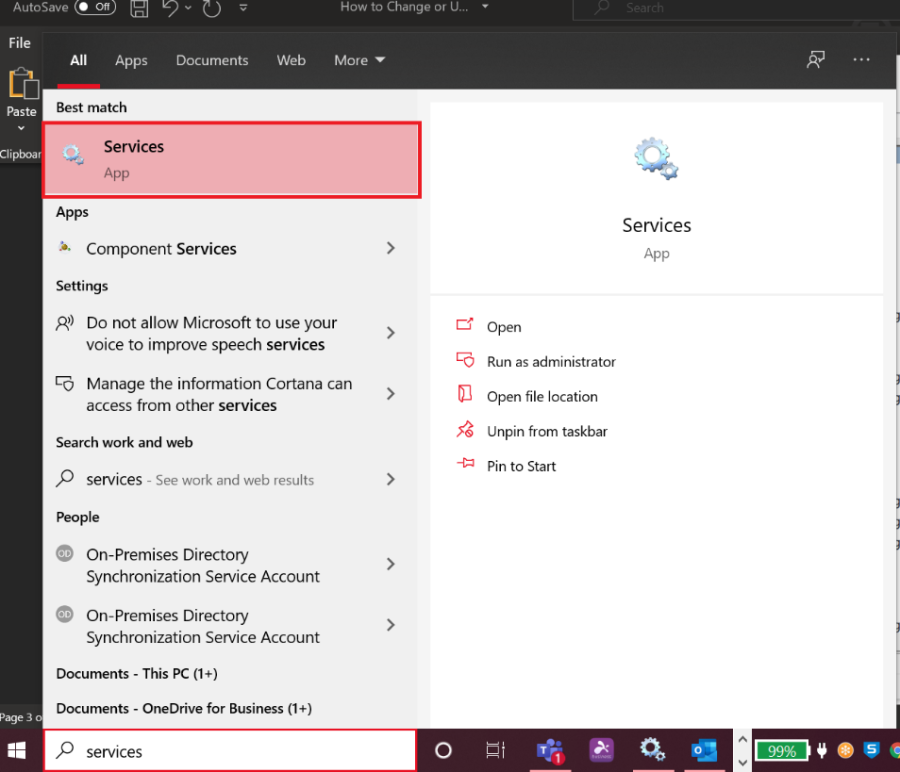Viewport: 900px width, 772px height.
Task: Click Documents - OneDrive for Business (1+) heading
Action: (x=184, y=708)
